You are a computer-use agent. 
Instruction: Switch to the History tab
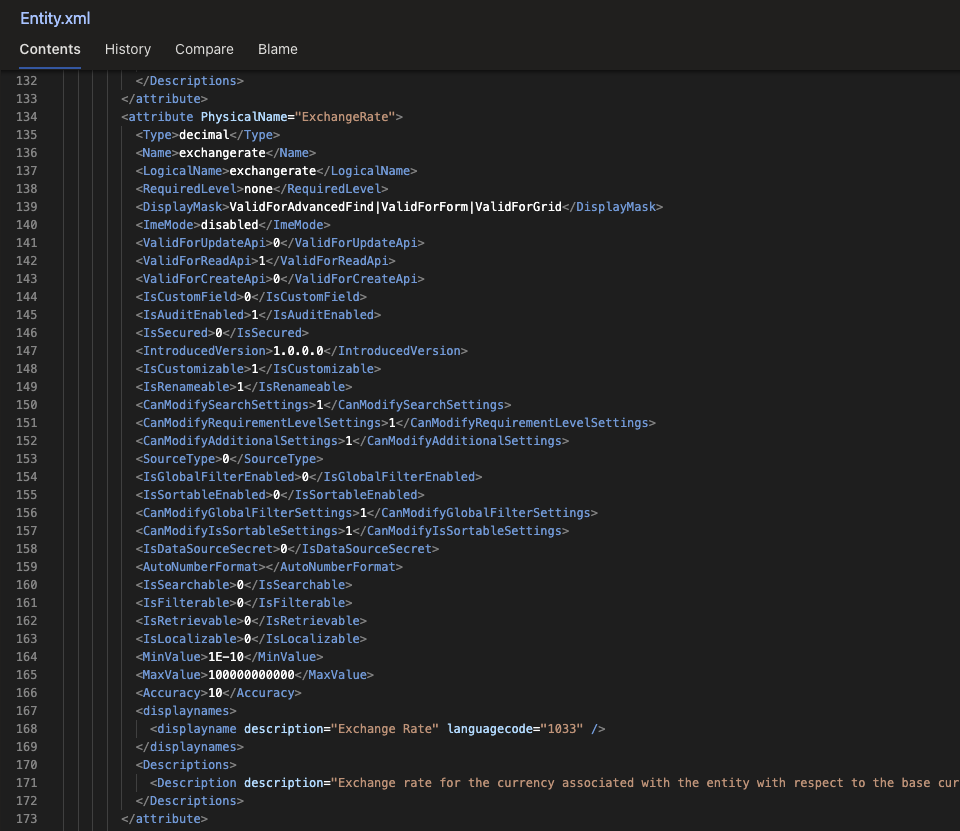(127, 49)
